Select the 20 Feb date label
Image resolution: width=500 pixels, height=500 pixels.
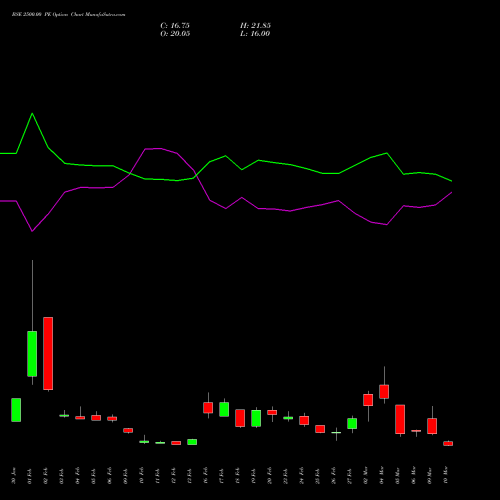[x=270, y=476]
